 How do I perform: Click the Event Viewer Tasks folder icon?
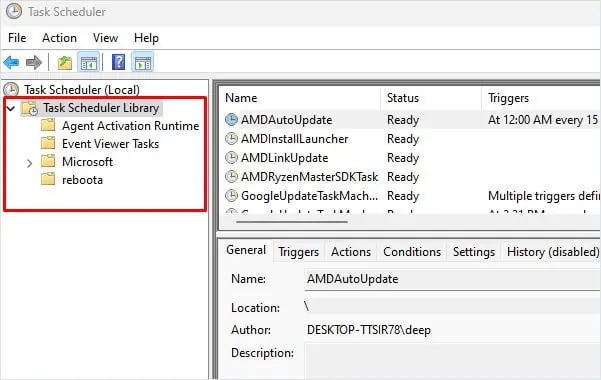point(48,143)
